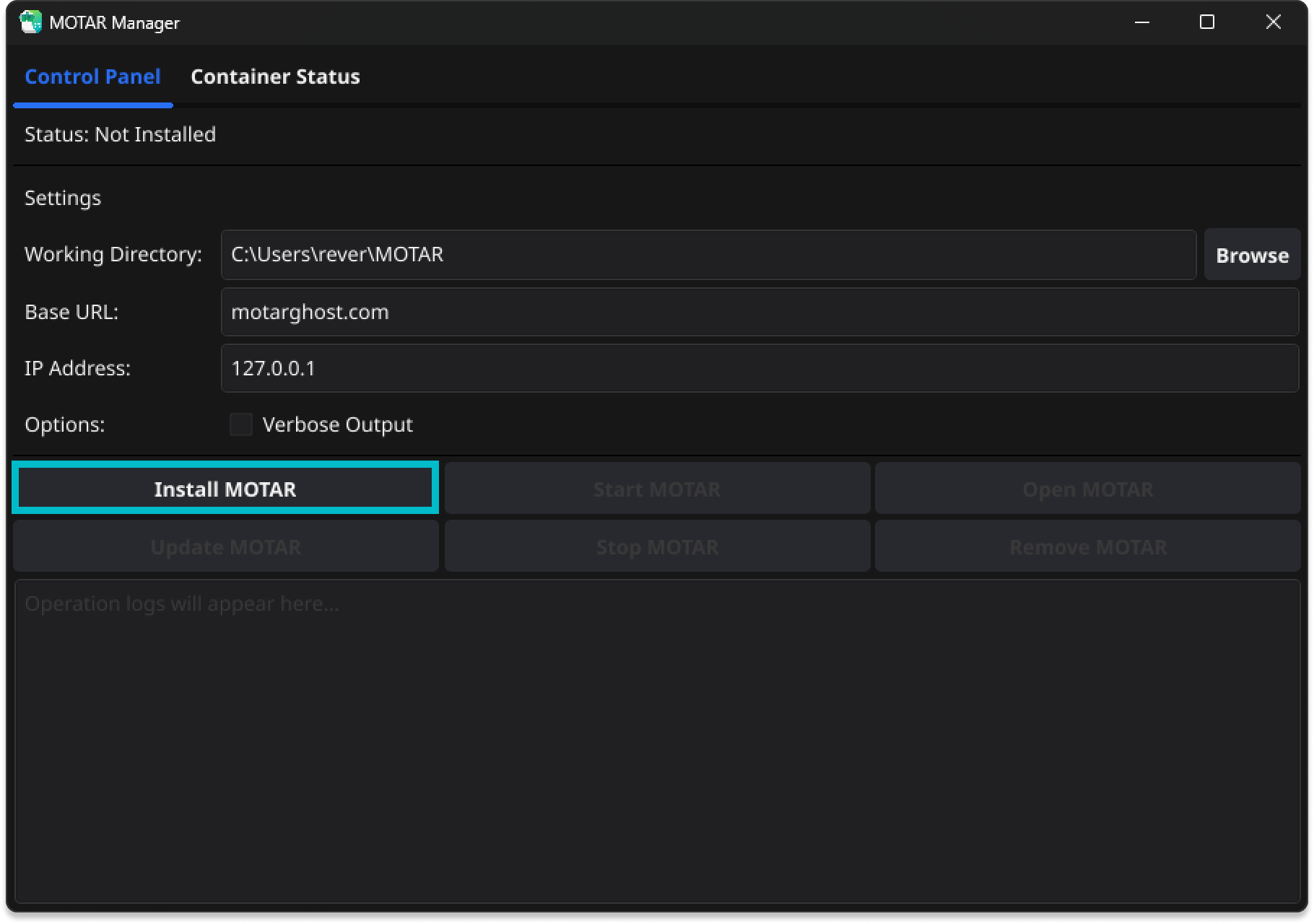1314x924 pixels.
Task: Close the MOTAR Manager window
Action: tap(1273, 22)
